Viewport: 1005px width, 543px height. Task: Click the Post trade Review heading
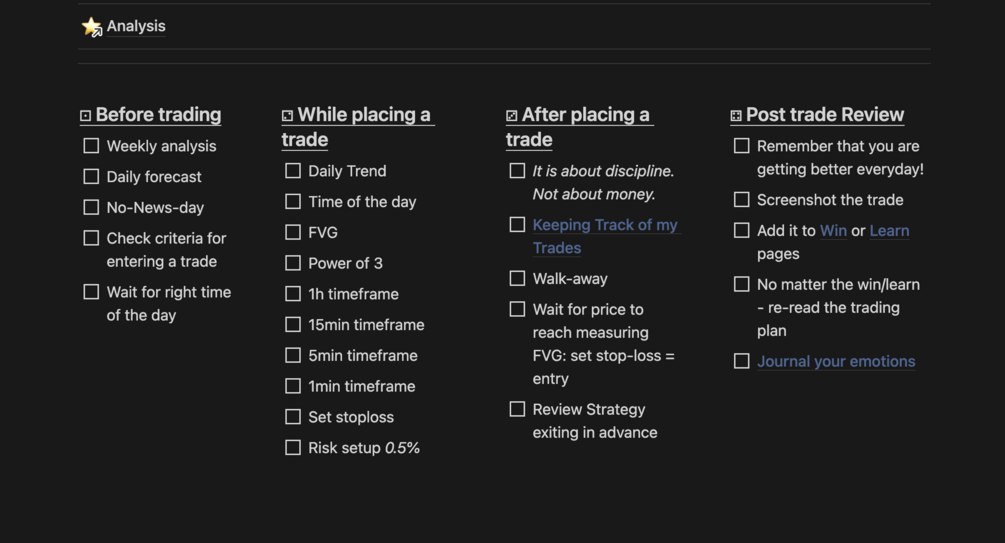tap(825, 115)
